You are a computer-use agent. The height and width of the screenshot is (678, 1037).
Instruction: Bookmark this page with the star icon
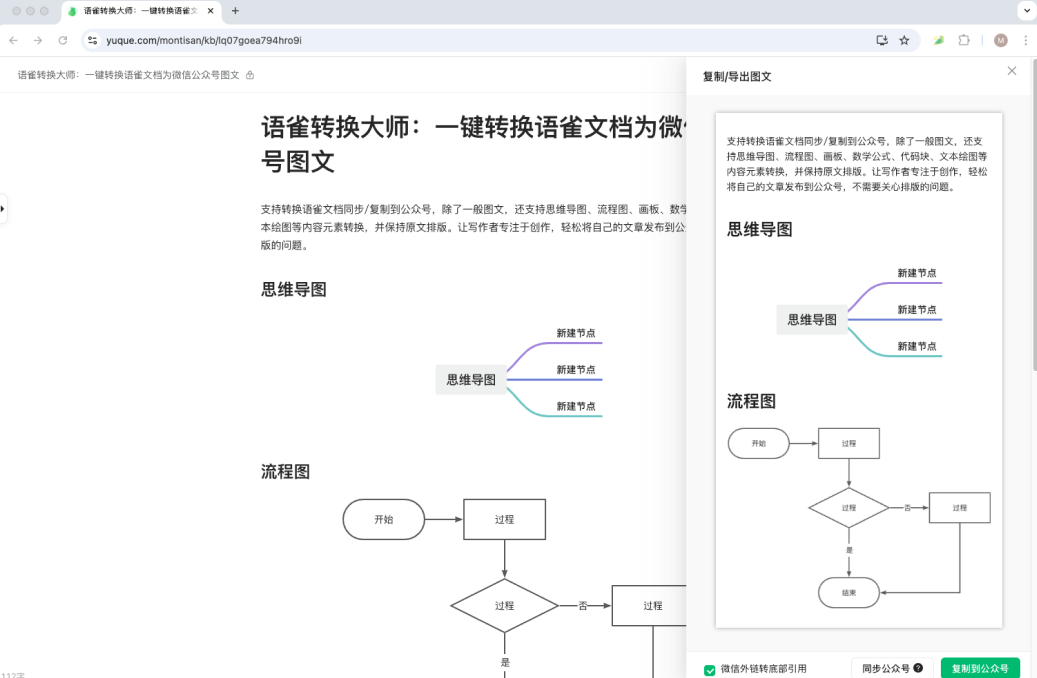(x=905, y=40)
